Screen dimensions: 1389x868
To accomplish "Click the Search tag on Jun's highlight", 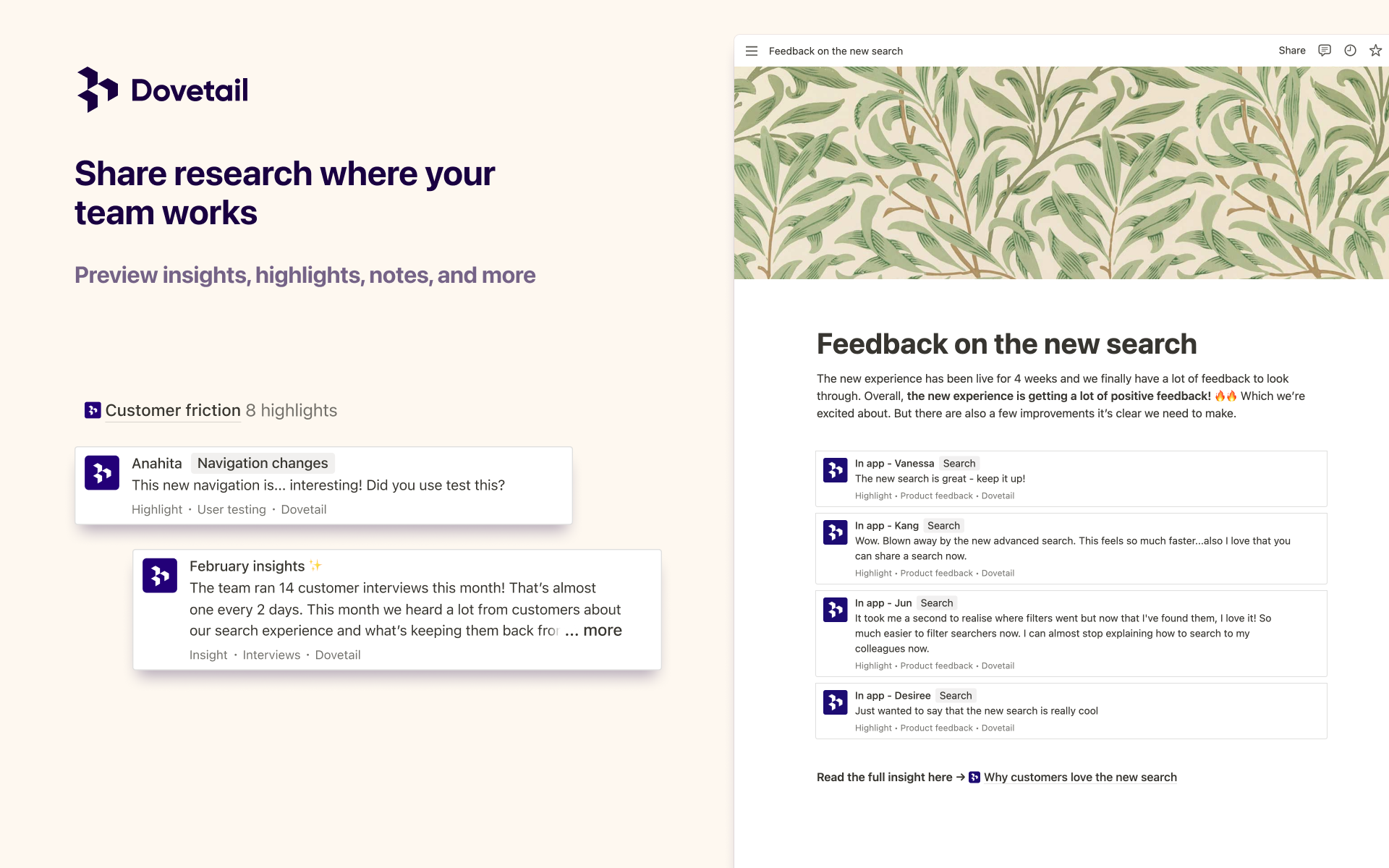I will coord(937,603).
